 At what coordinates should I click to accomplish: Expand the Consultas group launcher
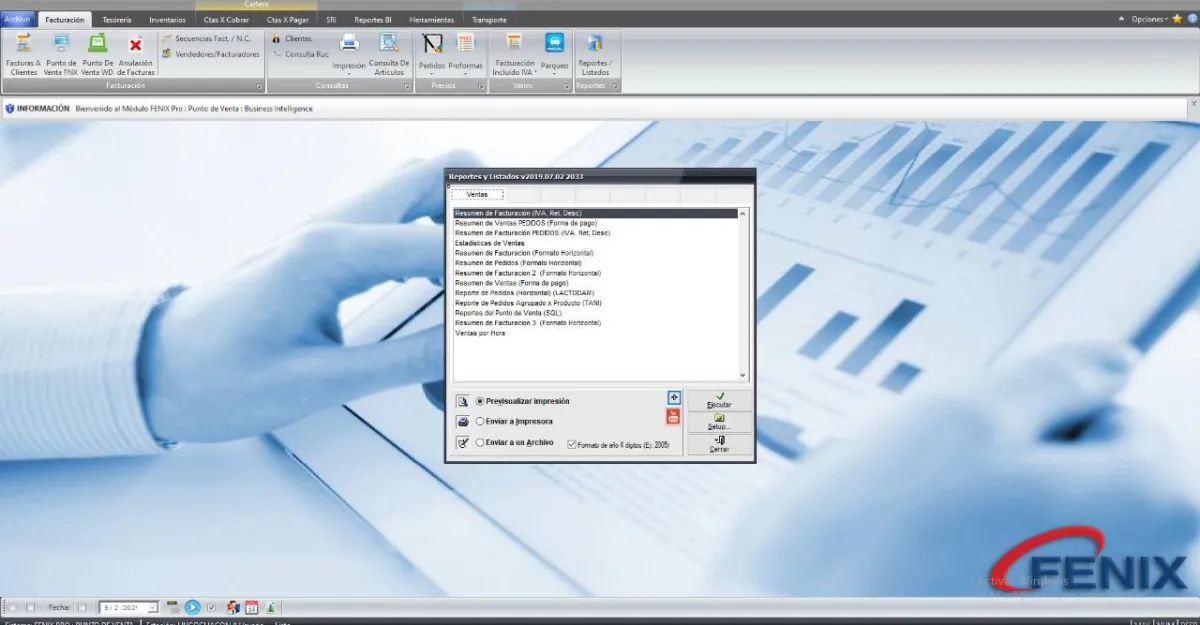(x=407, y=87)
